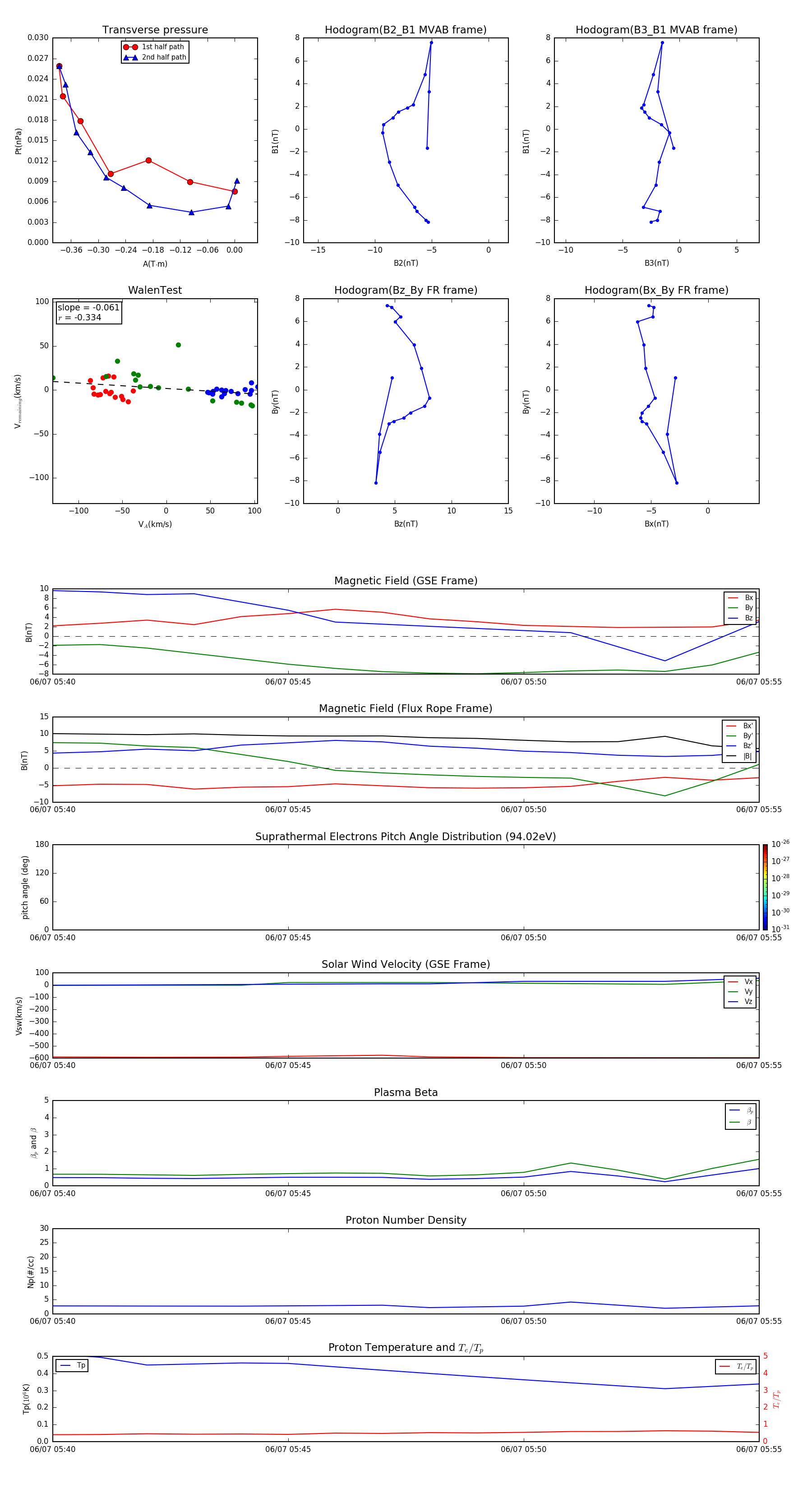The image size is (812, 1489).
Task: Click the '1st half path' legend entry
Action: tap(154, 47)
